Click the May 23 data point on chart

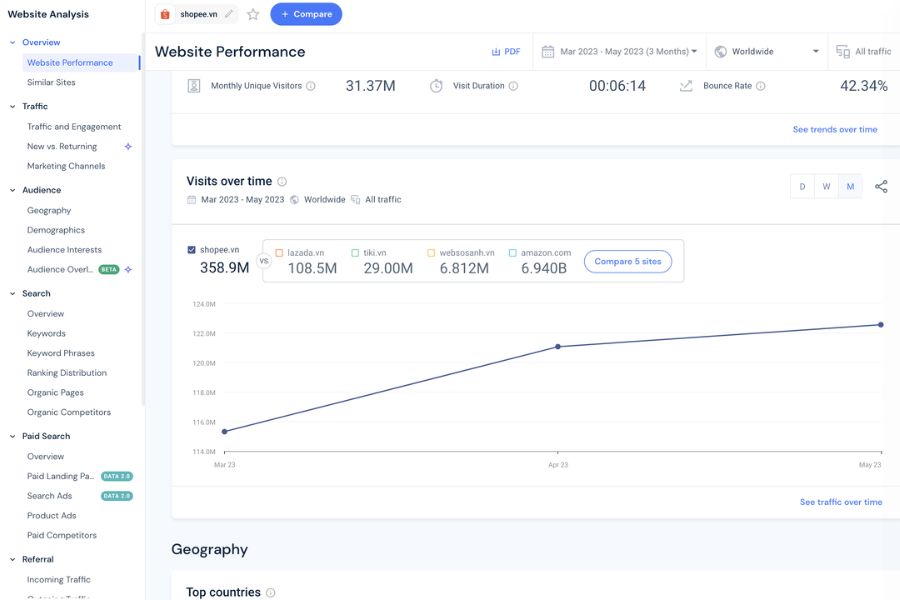coord(881,325)
